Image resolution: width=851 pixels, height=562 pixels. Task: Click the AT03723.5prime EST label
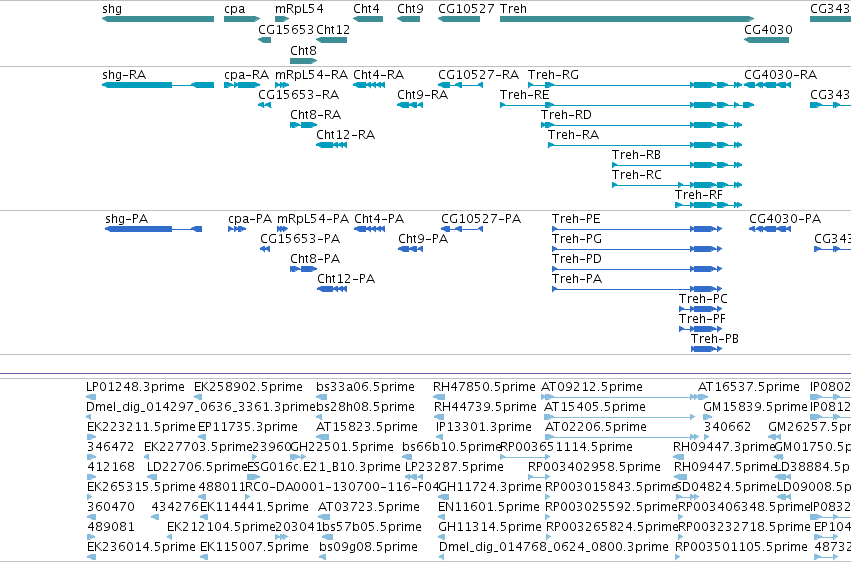[369, 508]
